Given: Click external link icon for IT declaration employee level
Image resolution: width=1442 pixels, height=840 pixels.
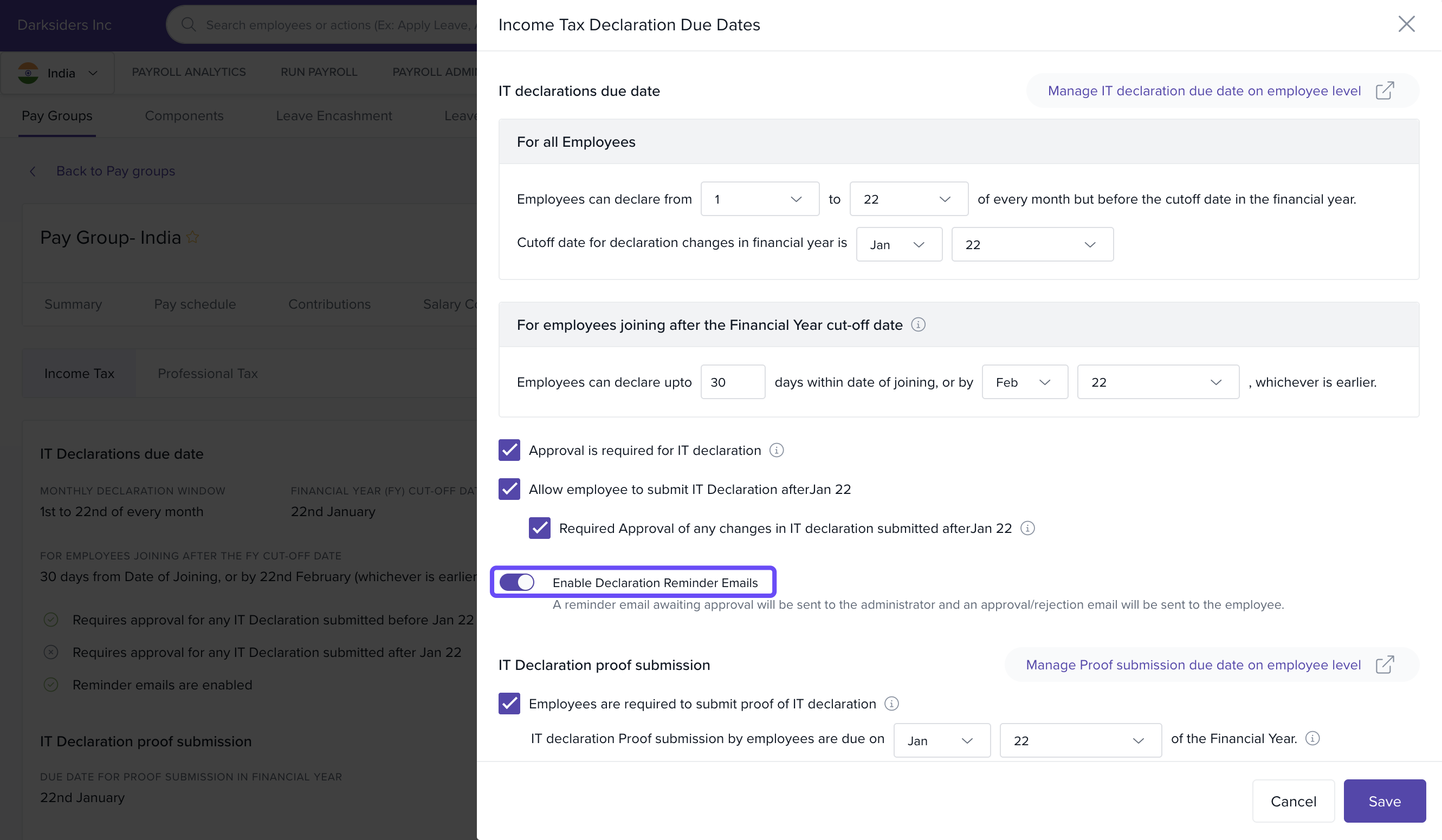Looking at the screenshot, I should 1384,91.
